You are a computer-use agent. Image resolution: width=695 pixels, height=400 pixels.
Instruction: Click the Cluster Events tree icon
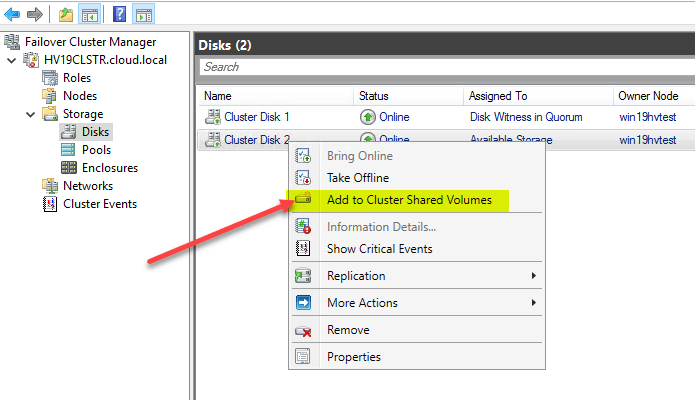click(50, 204)
